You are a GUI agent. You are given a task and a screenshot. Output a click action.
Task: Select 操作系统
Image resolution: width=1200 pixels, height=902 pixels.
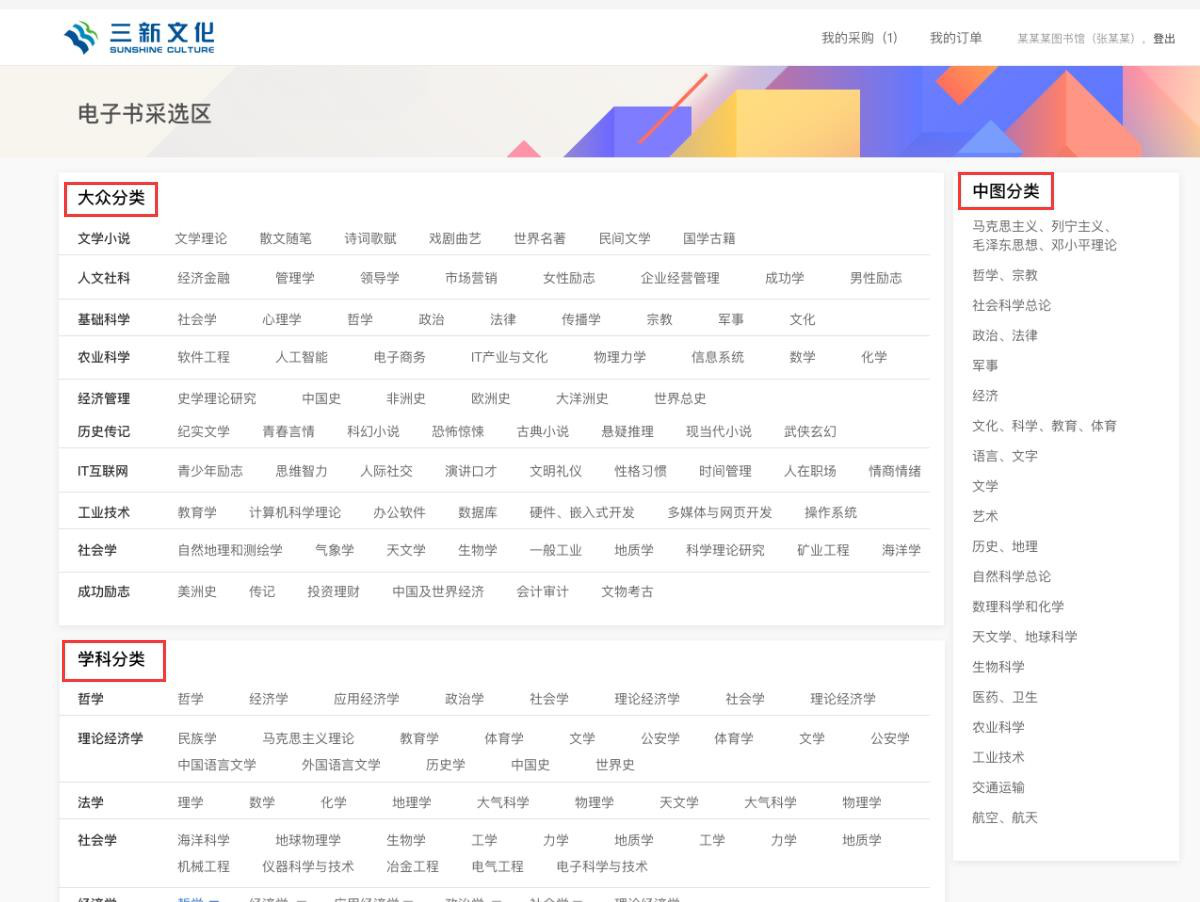point(831,512)
